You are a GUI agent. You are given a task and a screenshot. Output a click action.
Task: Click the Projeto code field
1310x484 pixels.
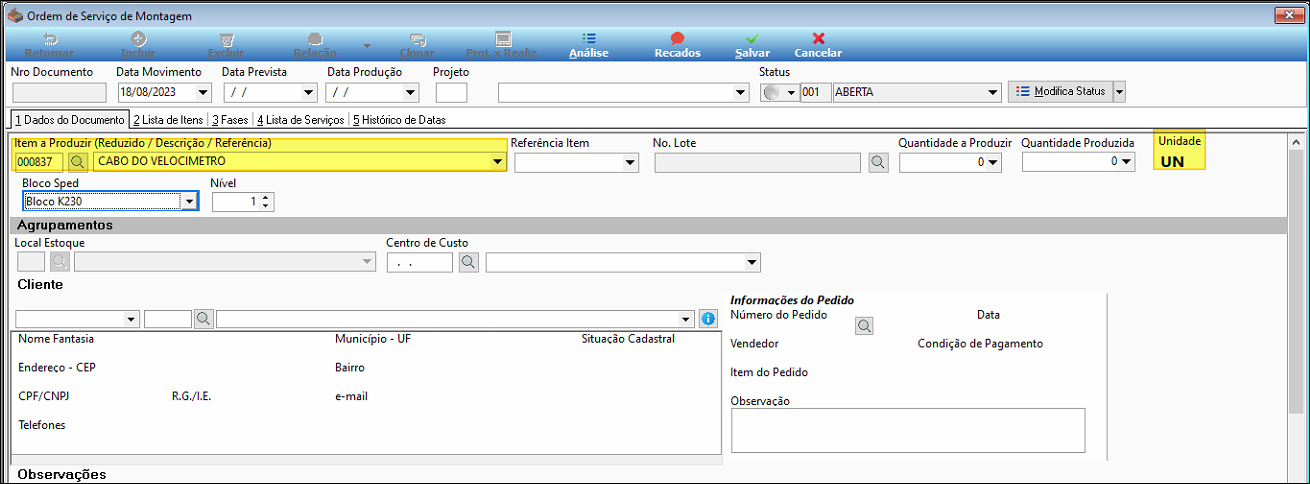point(452,92)
